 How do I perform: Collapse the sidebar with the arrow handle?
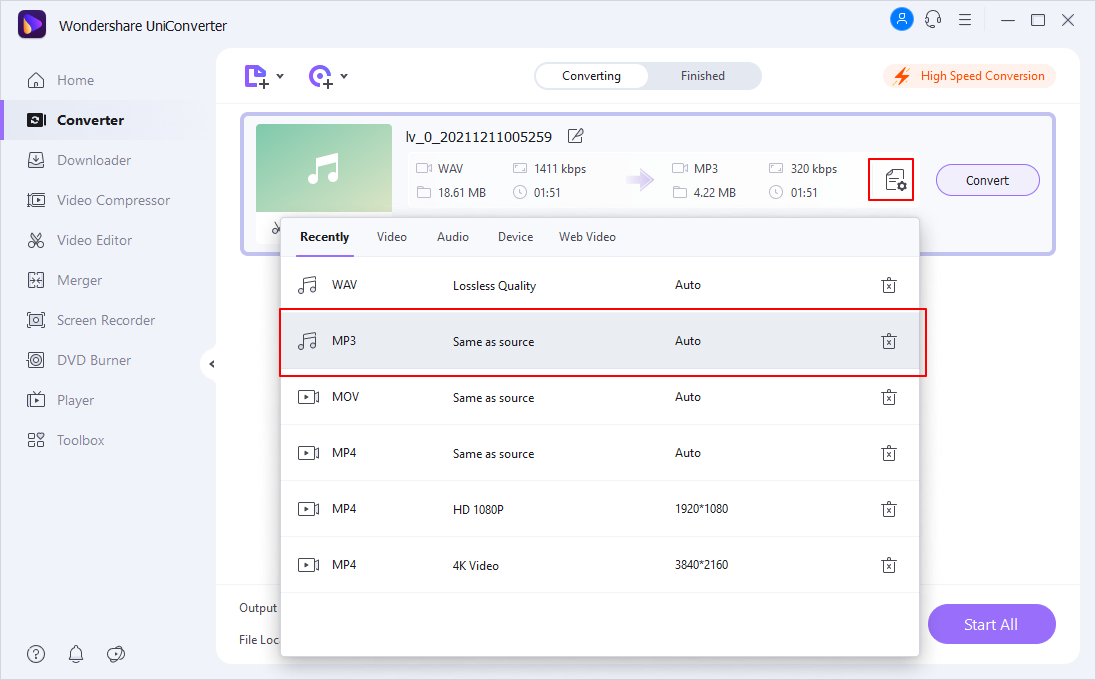coord(211,364)
